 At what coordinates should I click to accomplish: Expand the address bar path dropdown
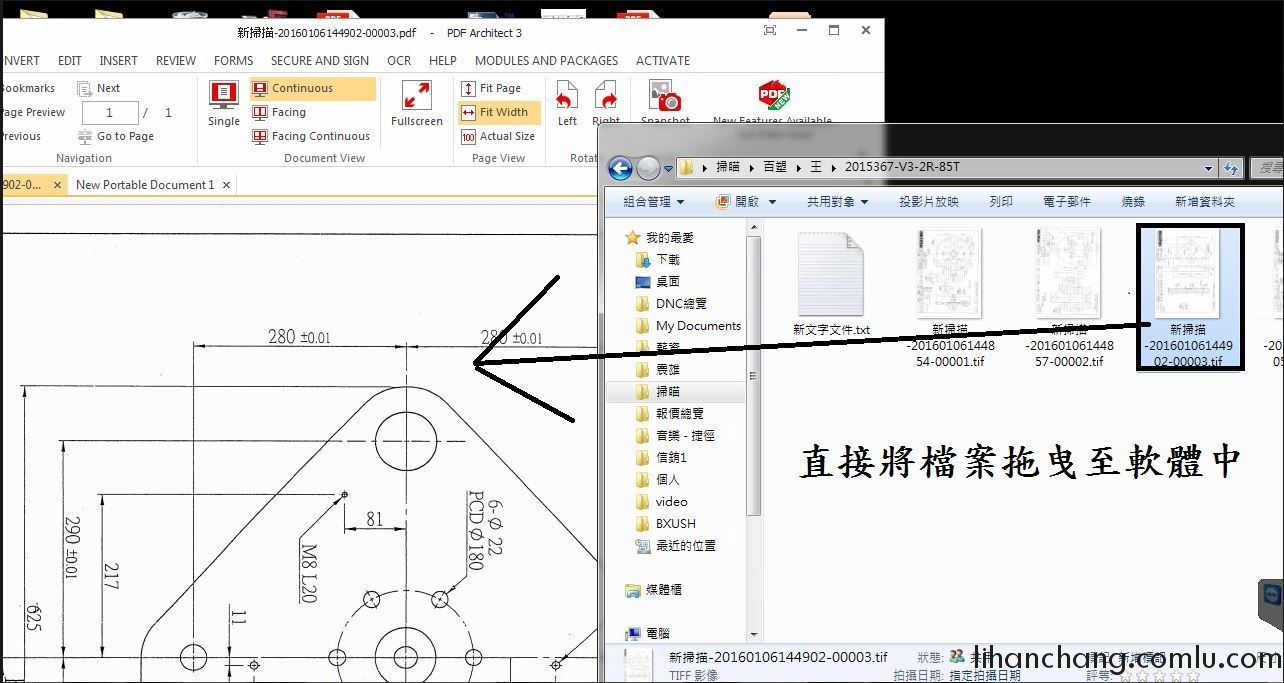point(1208,168)
